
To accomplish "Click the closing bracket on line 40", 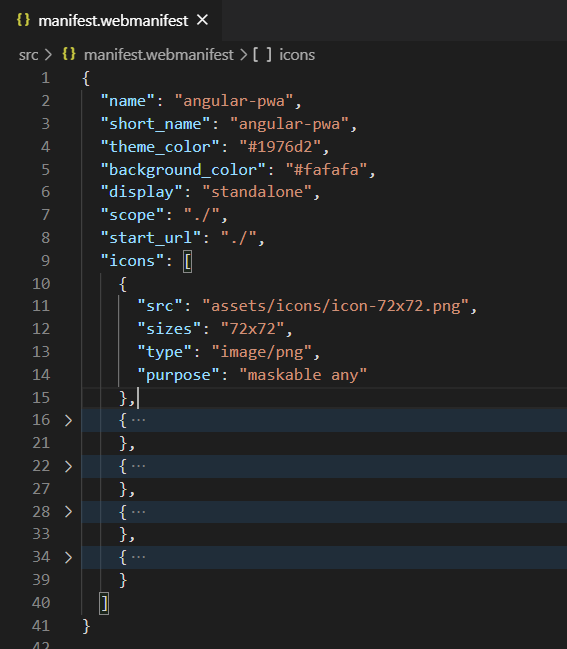I will click(104, 603).
